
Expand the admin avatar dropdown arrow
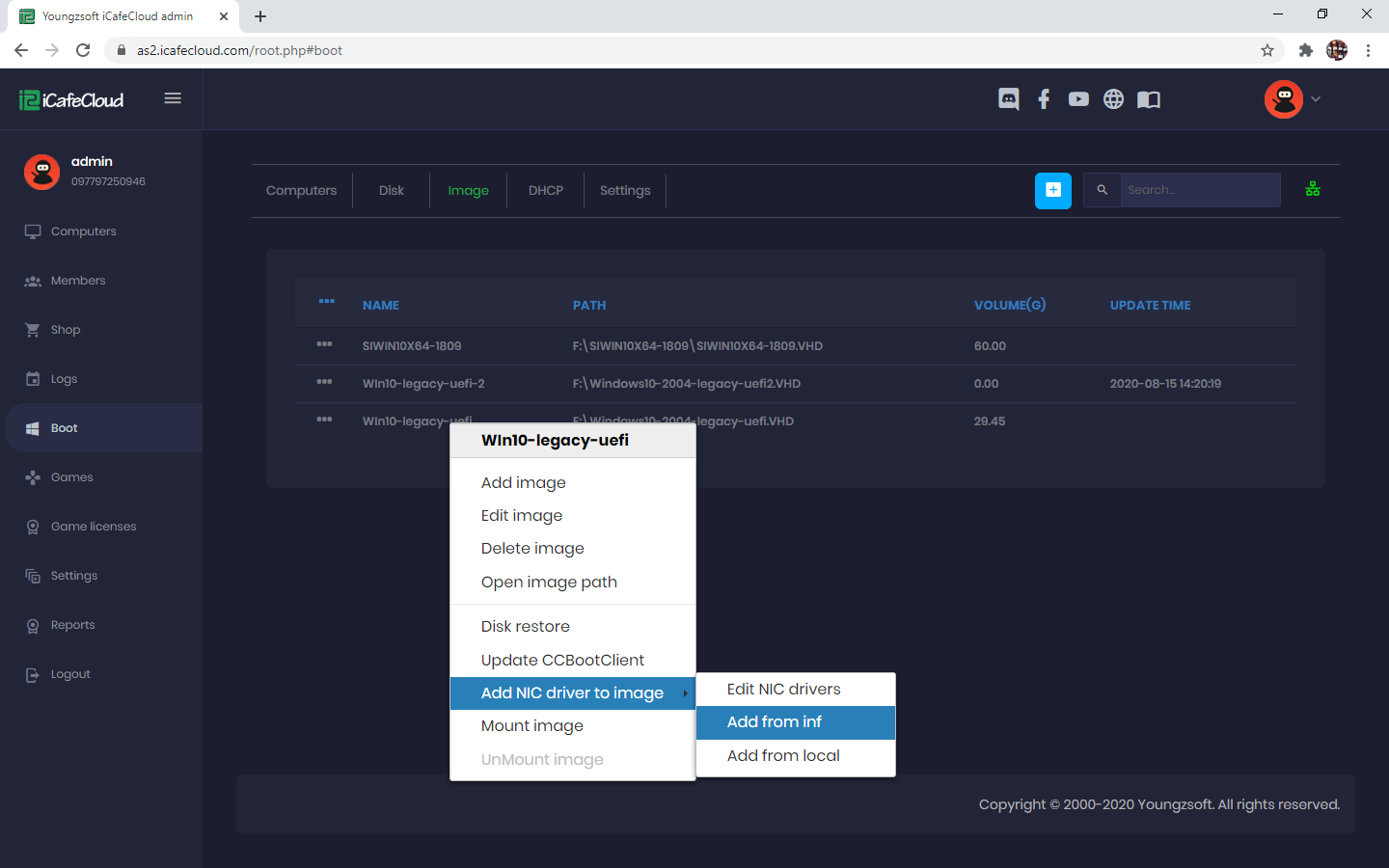pos(1316,99)
